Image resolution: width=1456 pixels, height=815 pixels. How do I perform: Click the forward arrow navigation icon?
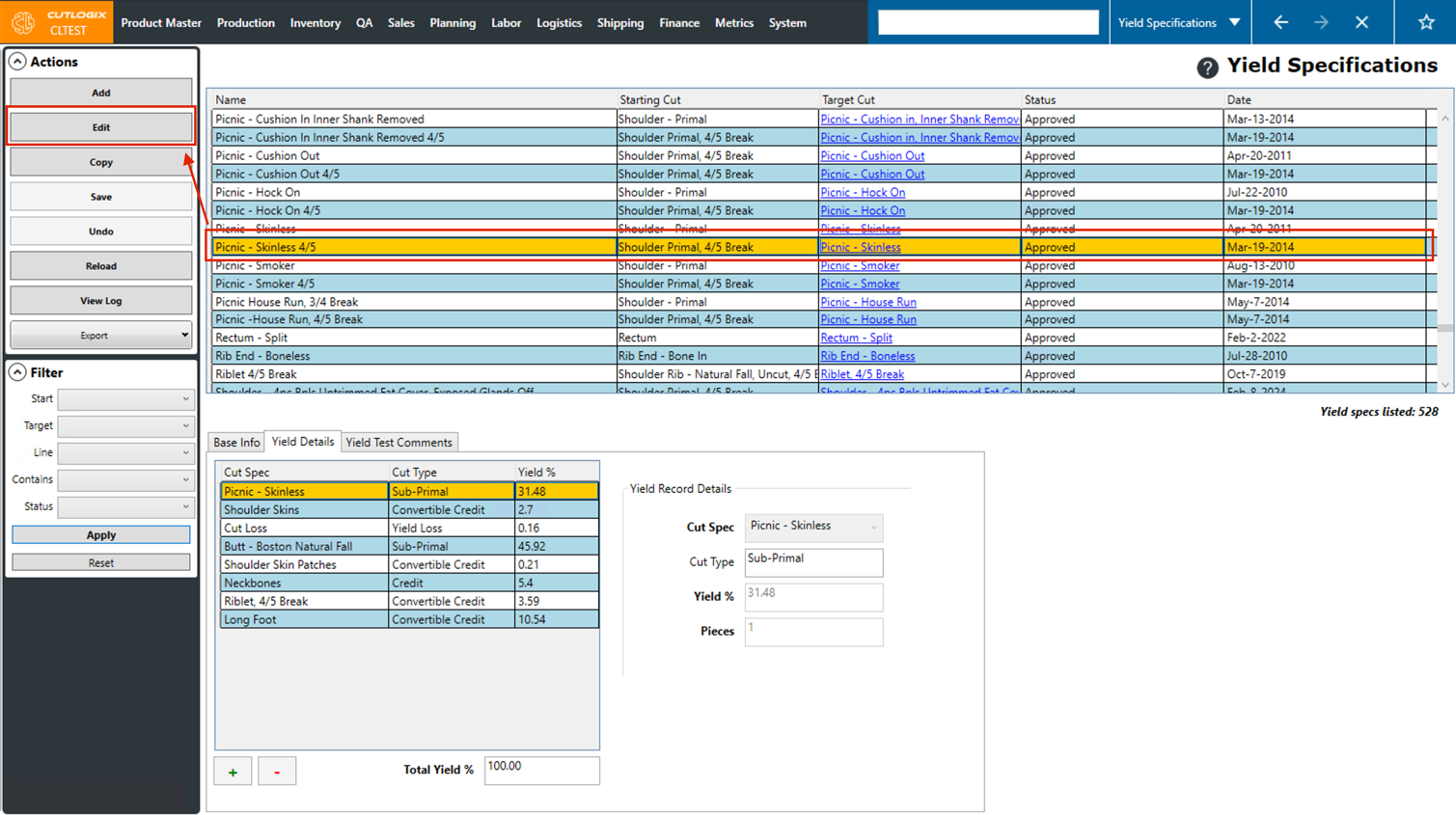point(1321,22)
